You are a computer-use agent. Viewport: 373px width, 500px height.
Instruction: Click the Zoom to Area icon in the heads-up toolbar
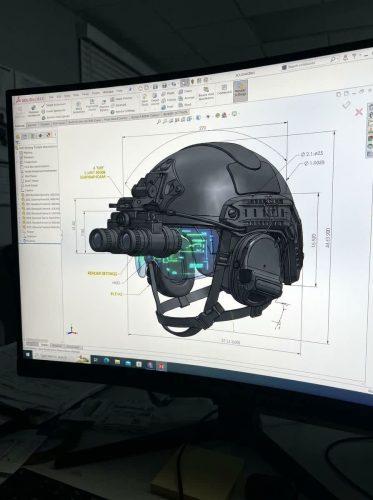click(x=165, y=121)
